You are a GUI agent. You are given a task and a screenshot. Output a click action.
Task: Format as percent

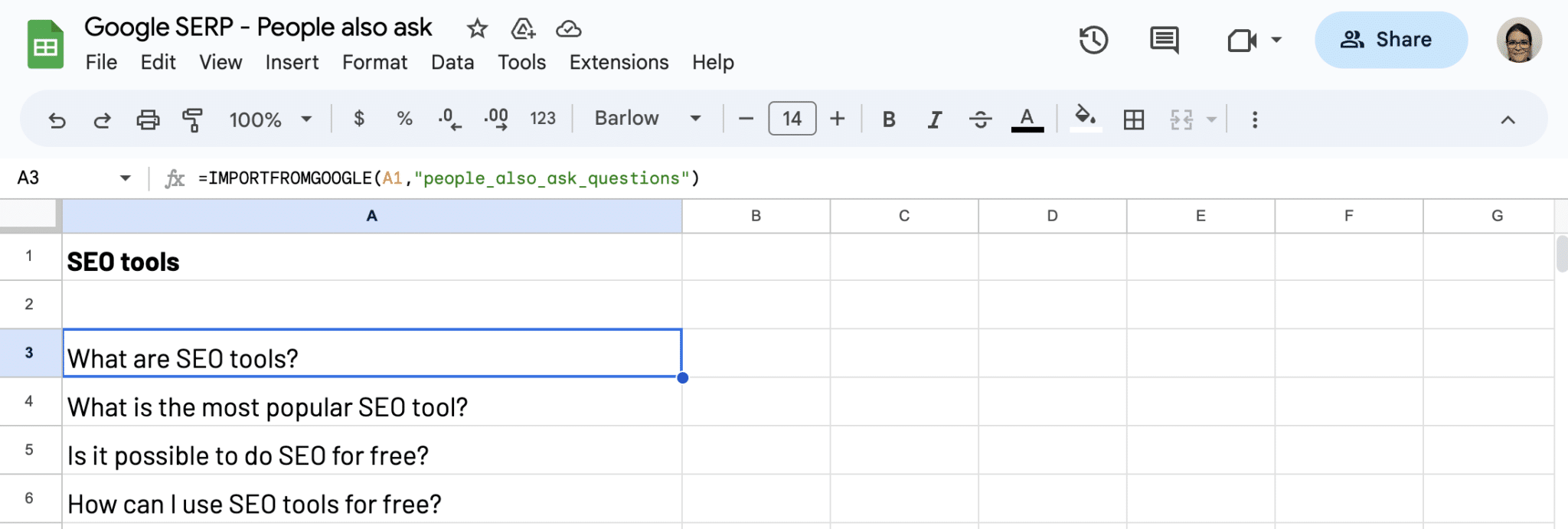(404, 119)
